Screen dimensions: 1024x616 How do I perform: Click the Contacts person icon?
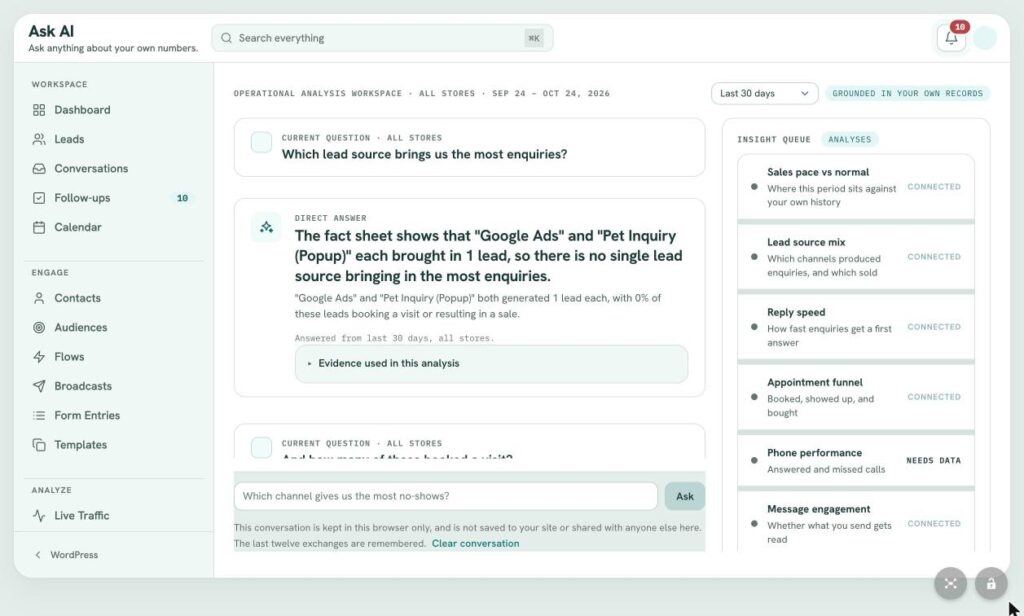pyautogui.click(x=39, y=298)
